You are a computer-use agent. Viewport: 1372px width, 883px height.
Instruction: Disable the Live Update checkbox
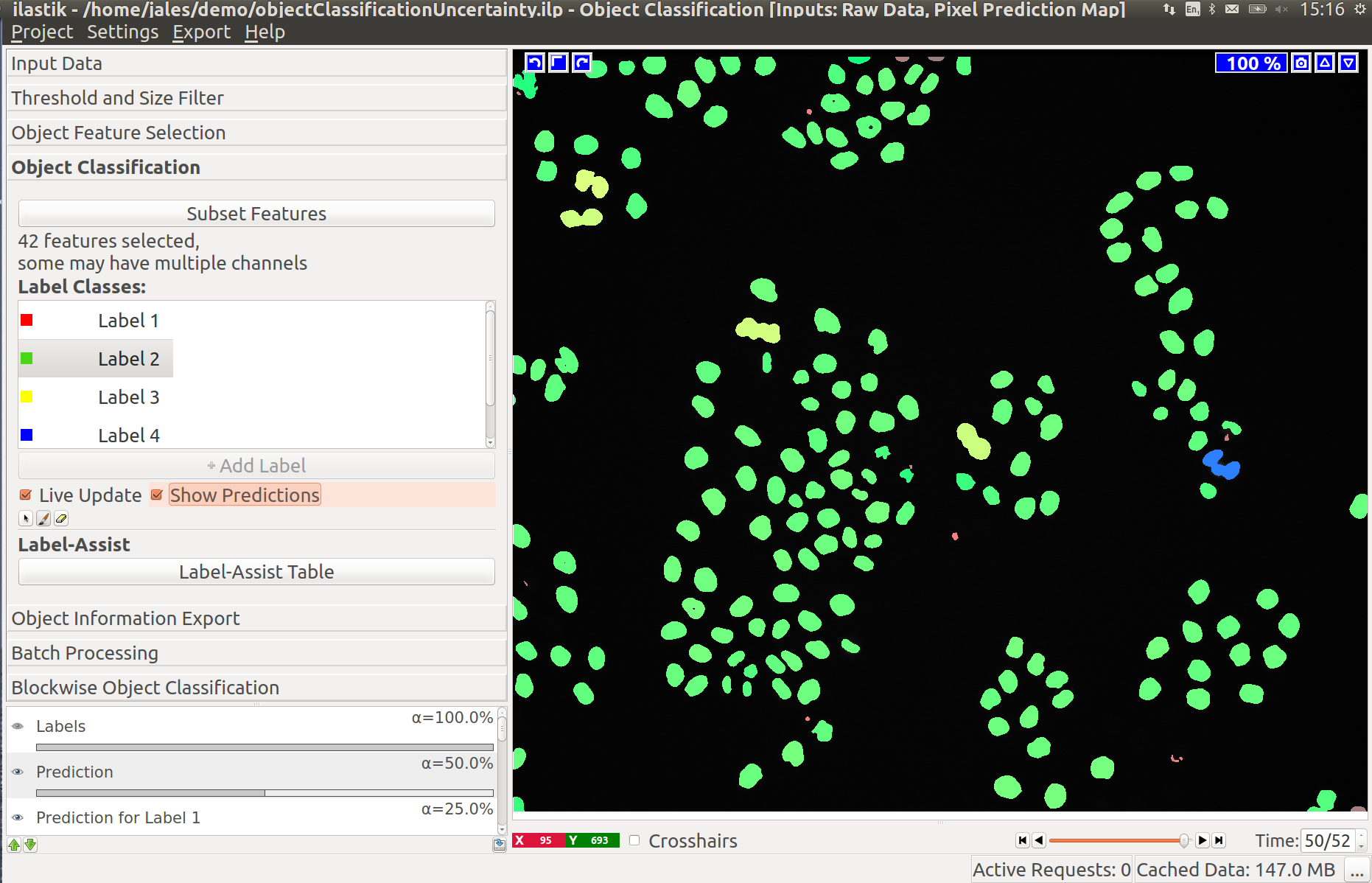click(26, 495)
